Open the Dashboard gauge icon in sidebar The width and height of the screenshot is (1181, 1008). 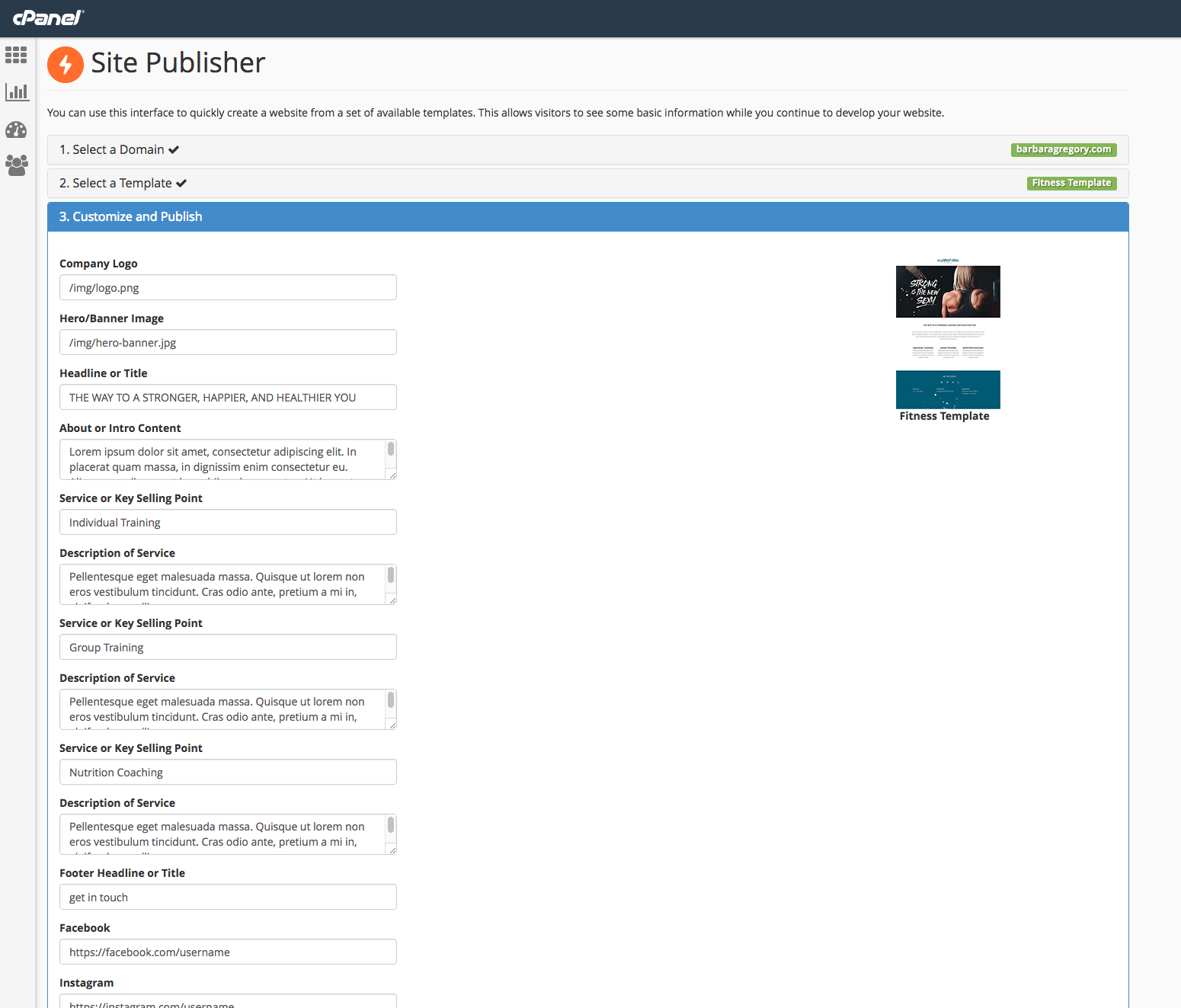coord(16,130)
